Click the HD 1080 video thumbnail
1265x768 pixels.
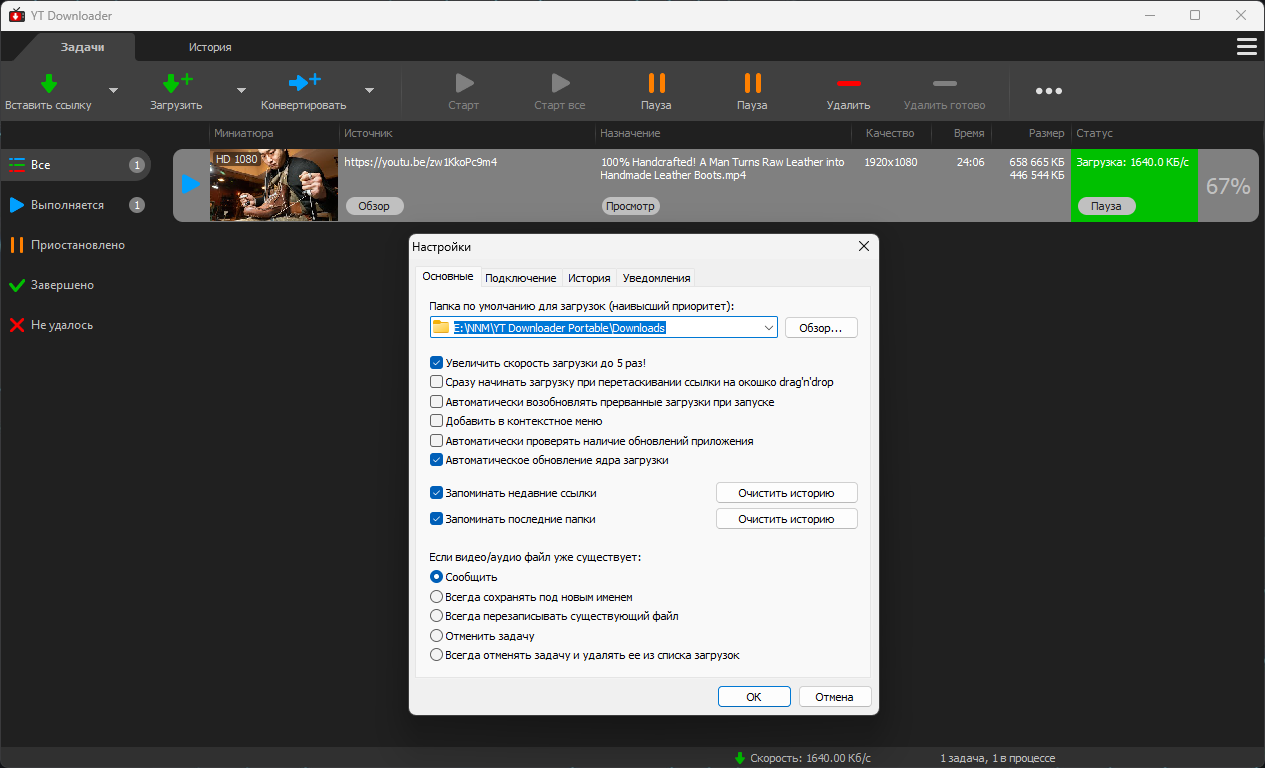coord(274,185)
